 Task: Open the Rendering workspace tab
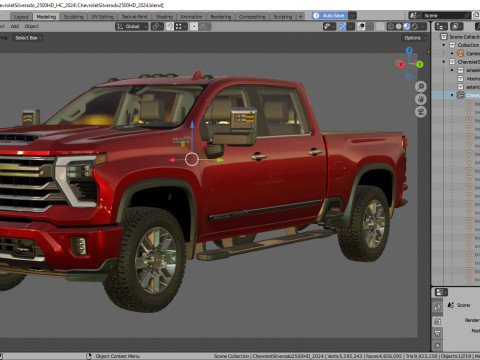pyautogui.click(x=221, y=16)
